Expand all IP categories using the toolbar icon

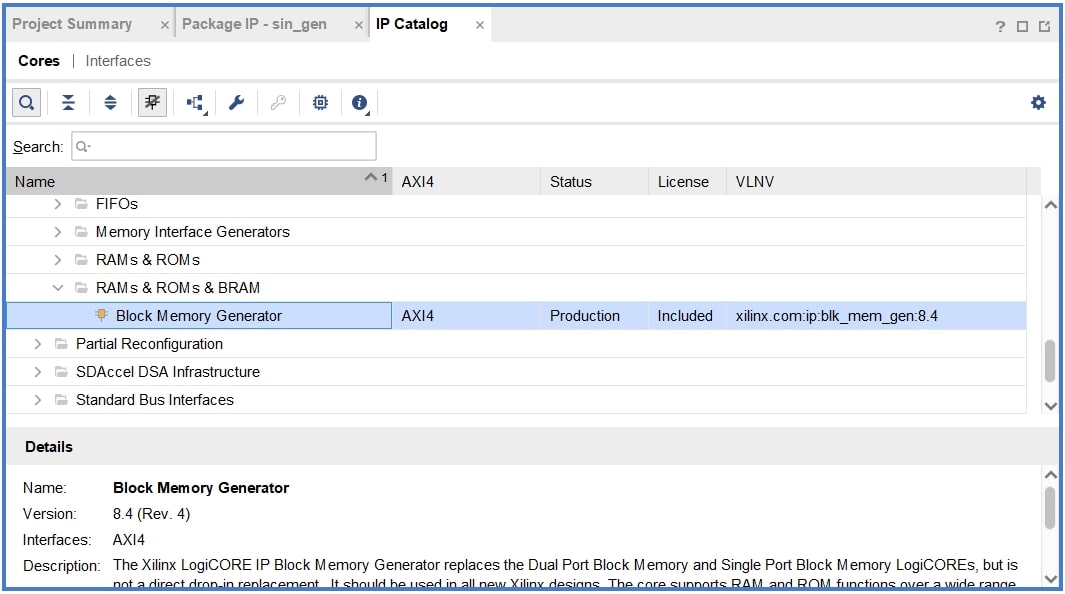(x=110, y=101)
